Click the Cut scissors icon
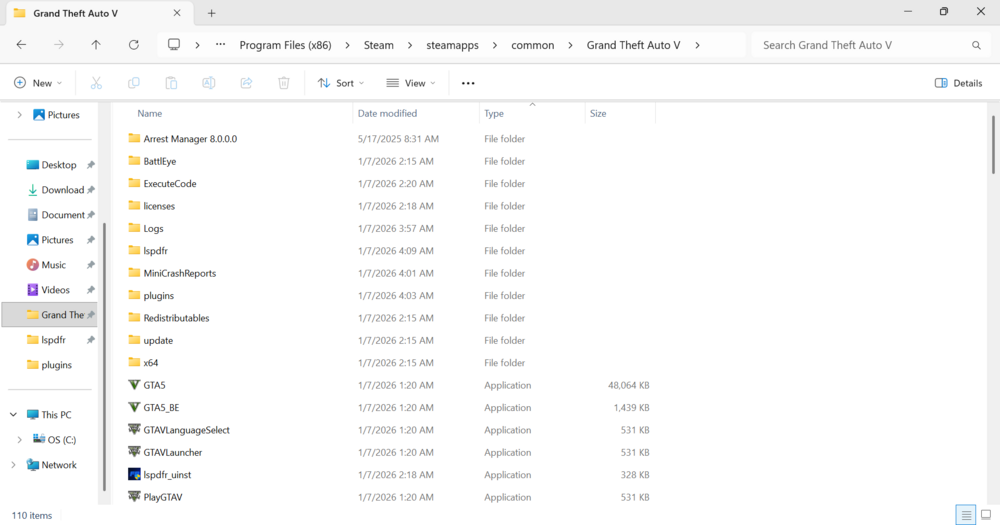This screenshot has height=525, width=1000. (96, 83)
